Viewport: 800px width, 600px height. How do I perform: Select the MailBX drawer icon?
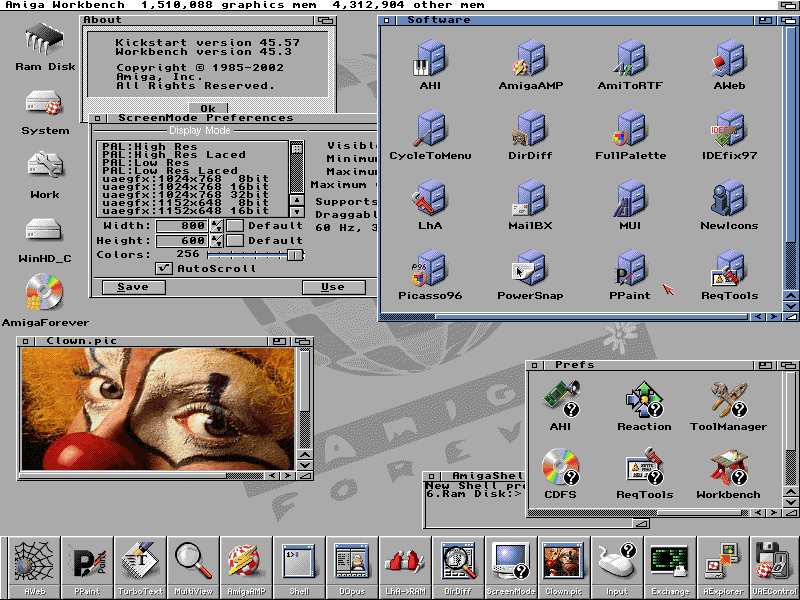[531, 198]
